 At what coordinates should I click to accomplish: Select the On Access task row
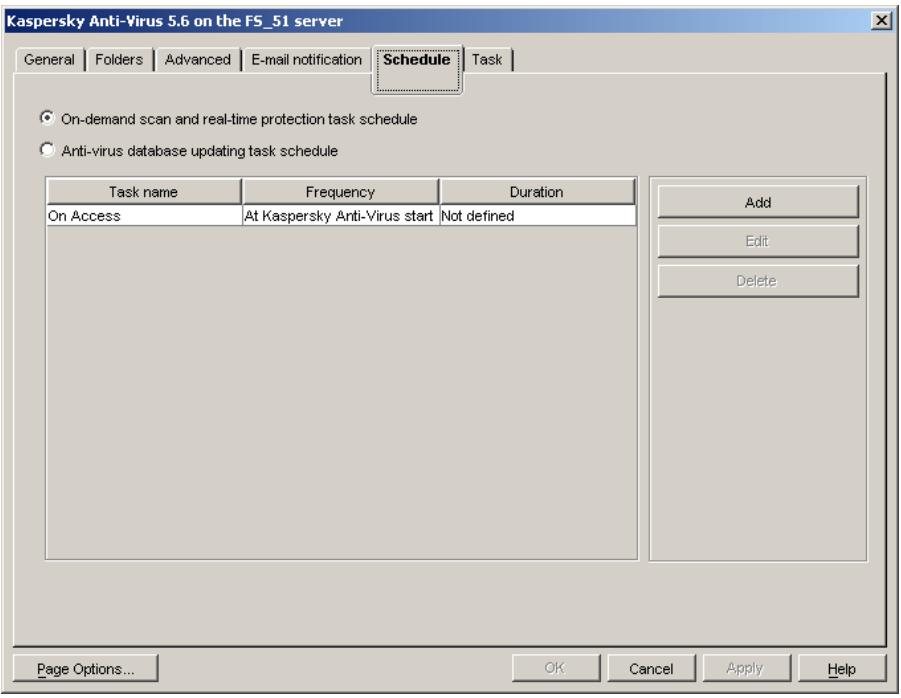coord(341,216)
